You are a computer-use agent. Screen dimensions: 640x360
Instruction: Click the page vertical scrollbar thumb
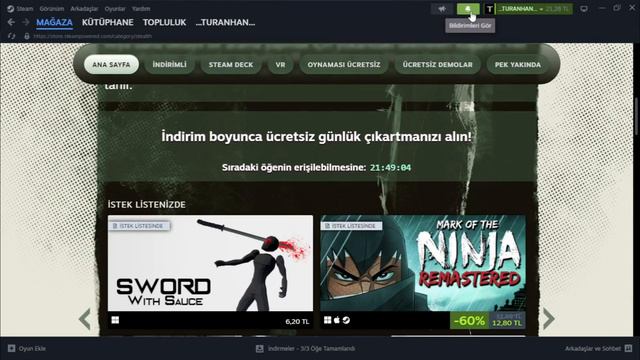point(636,116)
